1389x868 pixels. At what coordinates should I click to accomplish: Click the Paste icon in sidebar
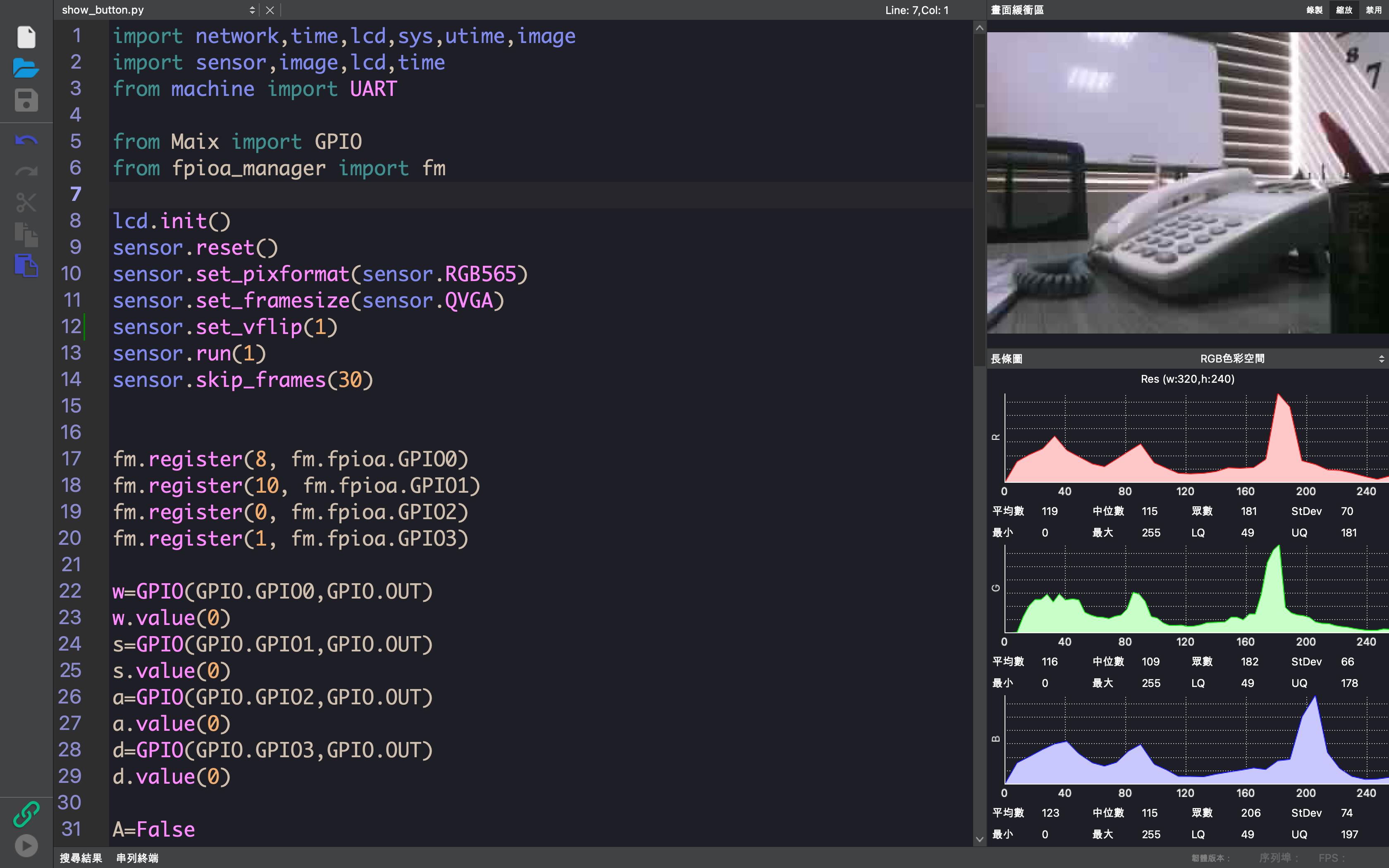[26, 266]
